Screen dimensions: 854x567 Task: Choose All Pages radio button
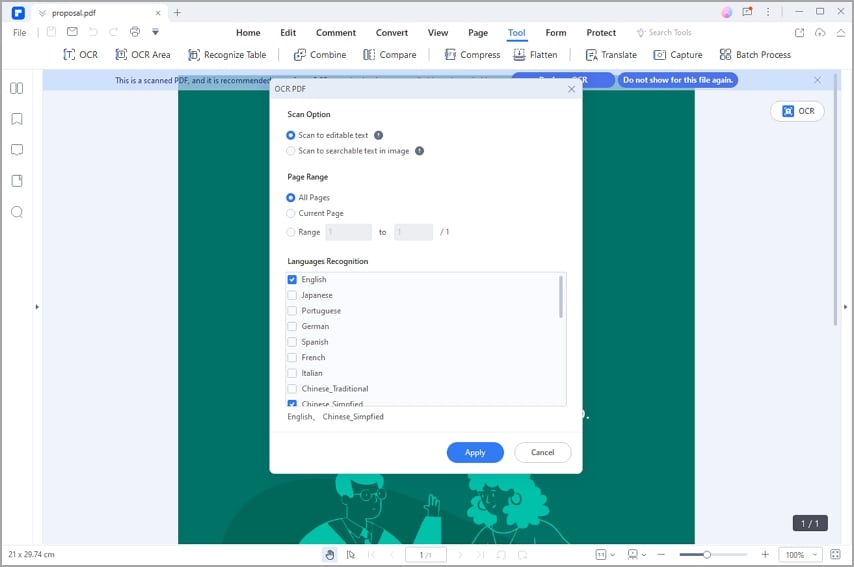click(291, 198)
